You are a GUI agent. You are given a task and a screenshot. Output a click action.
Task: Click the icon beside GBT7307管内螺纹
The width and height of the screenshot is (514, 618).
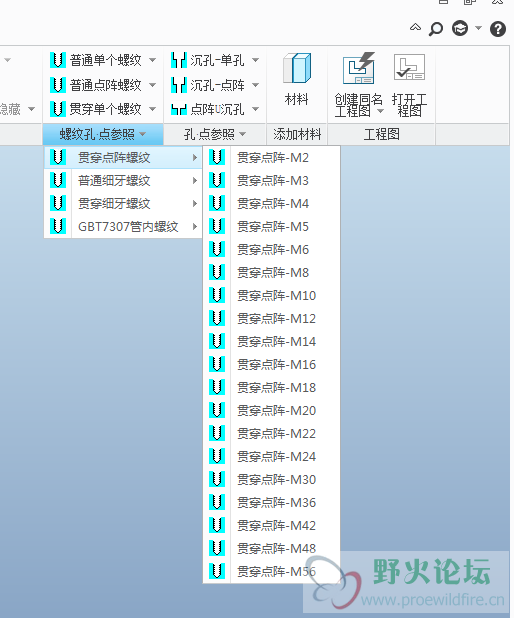58,226
